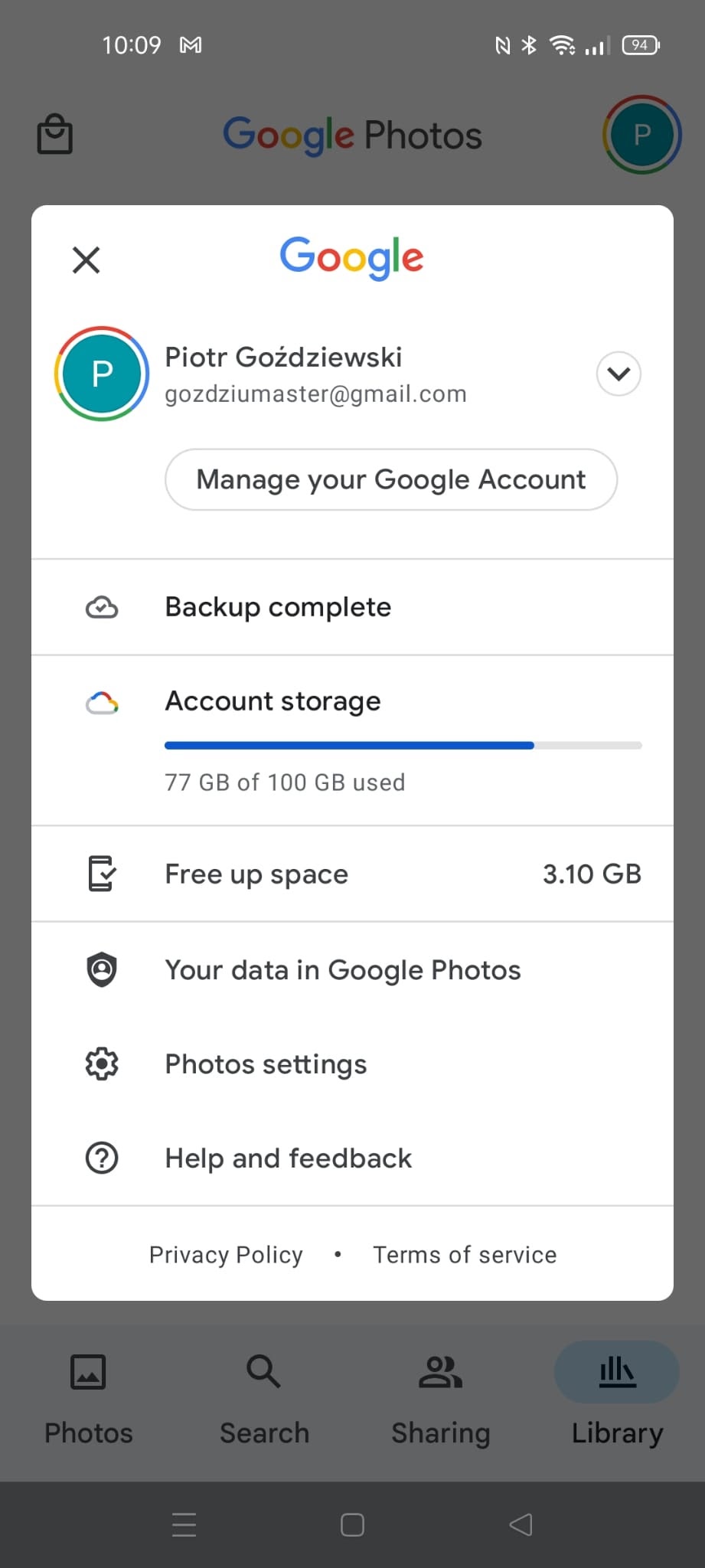Tap the Help and feedback question icon

(x=102, y=1158)
